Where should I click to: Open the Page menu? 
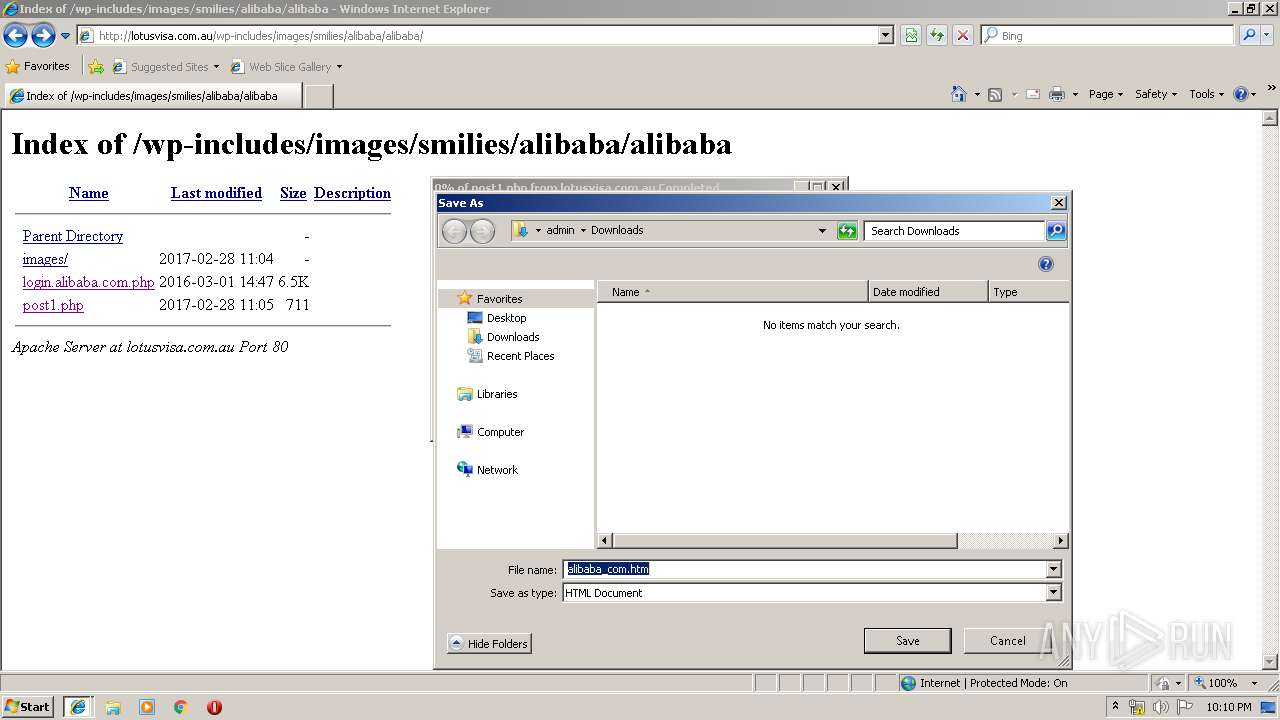[1105, 94]
